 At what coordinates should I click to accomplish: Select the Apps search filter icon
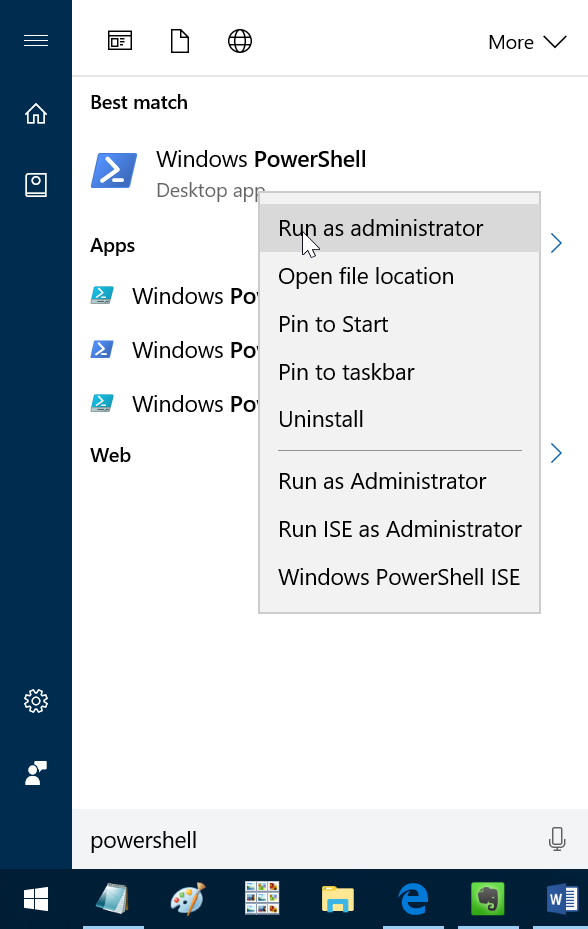[119, 41]
